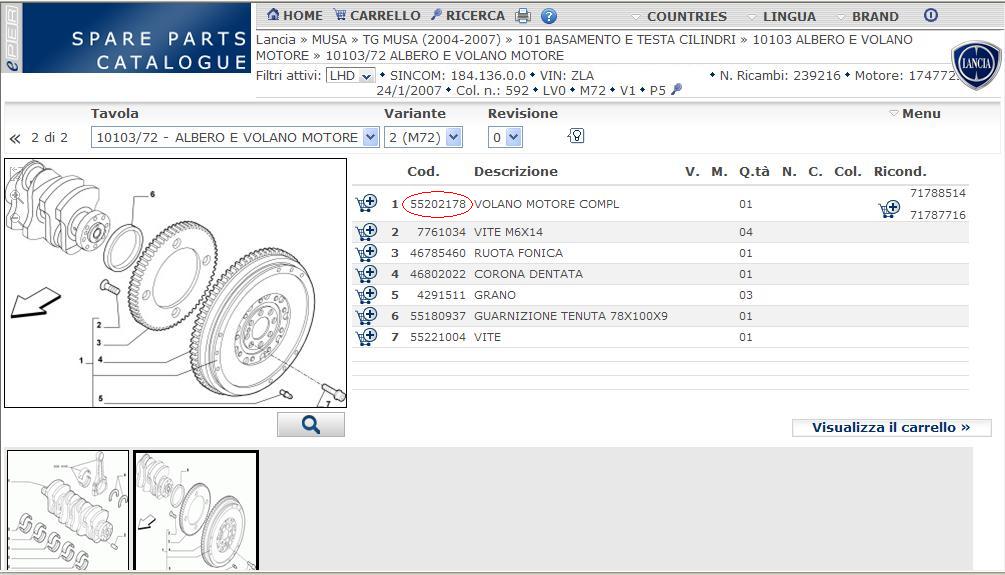Click the key icon after P5 filter
The width and height of the screenshot is (1005, 575).
tap(676, 90)
